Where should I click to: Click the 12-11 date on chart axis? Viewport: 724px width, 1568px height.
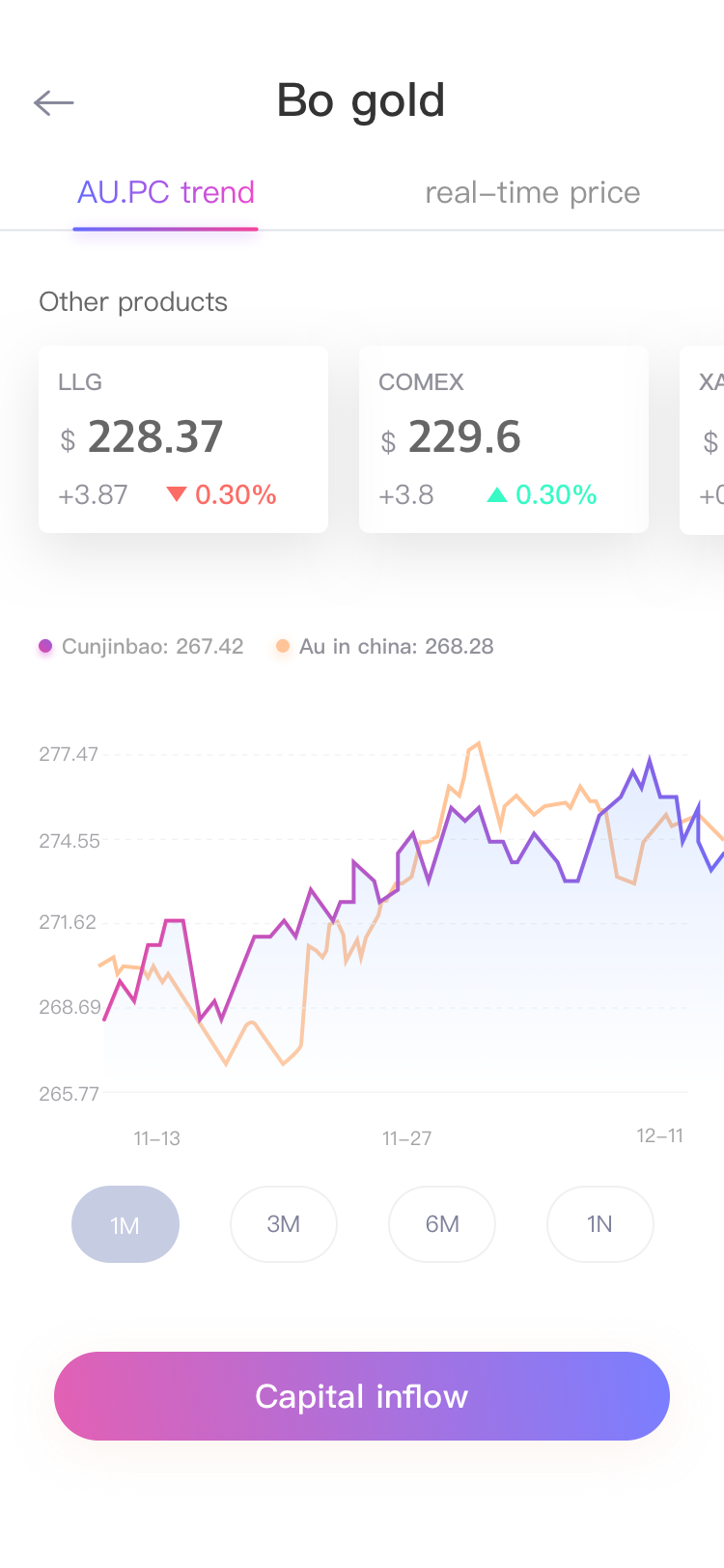[660, 1135]
